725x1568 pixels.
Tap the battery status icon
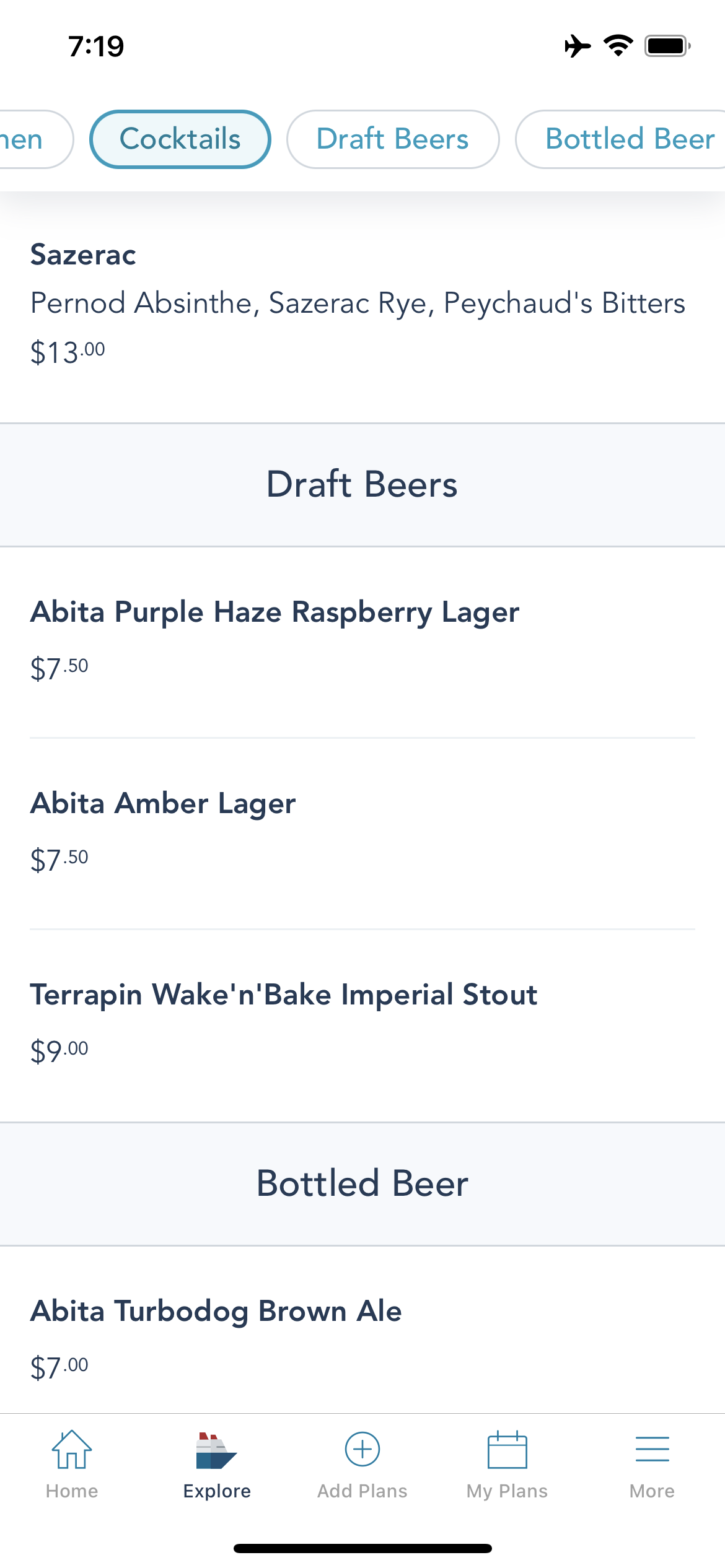pyautogui.click(x=667, y=46)
